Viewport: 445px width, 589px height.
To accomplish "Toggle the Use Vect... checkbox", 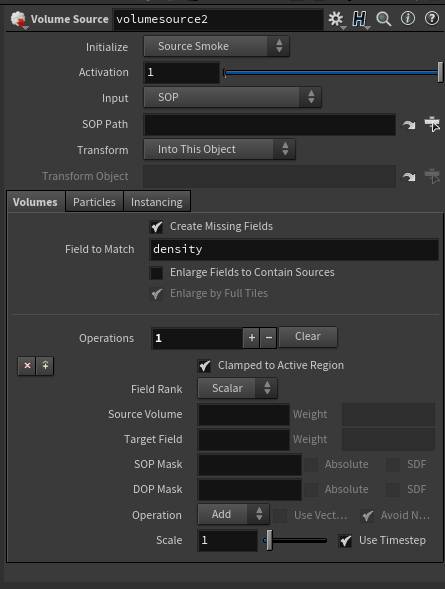I will click(280, 516).
